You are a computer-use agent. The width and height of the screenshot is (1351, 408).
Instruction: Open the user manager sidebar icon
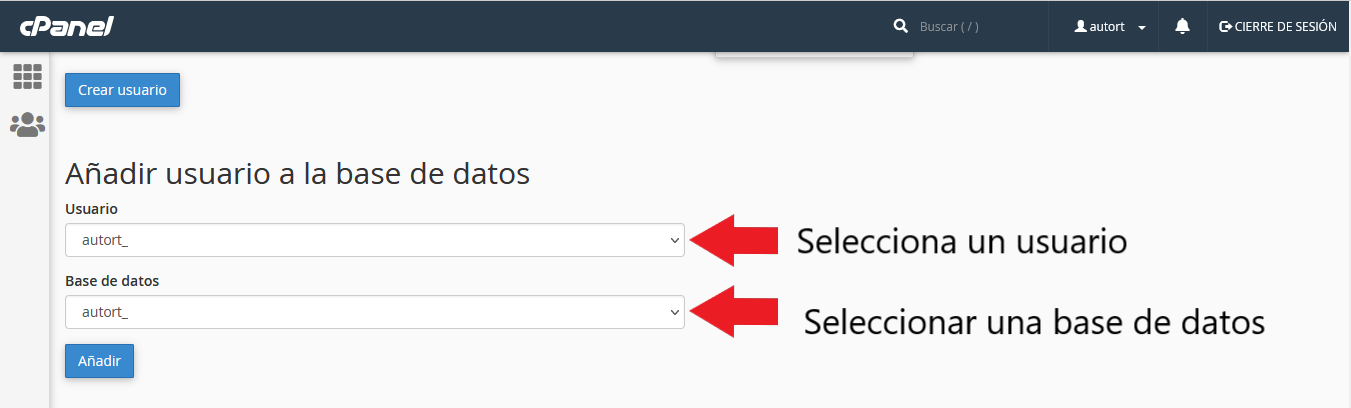[27, 125]
